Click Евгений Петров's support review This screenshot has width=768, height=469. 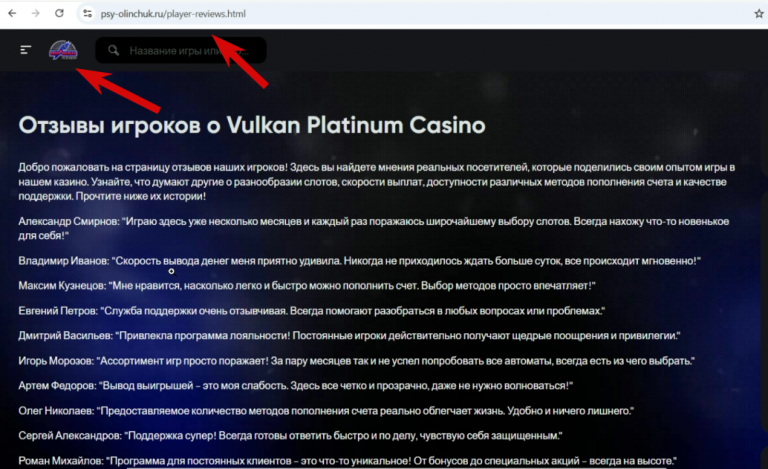pyautogui.click(x=312, y=311)
